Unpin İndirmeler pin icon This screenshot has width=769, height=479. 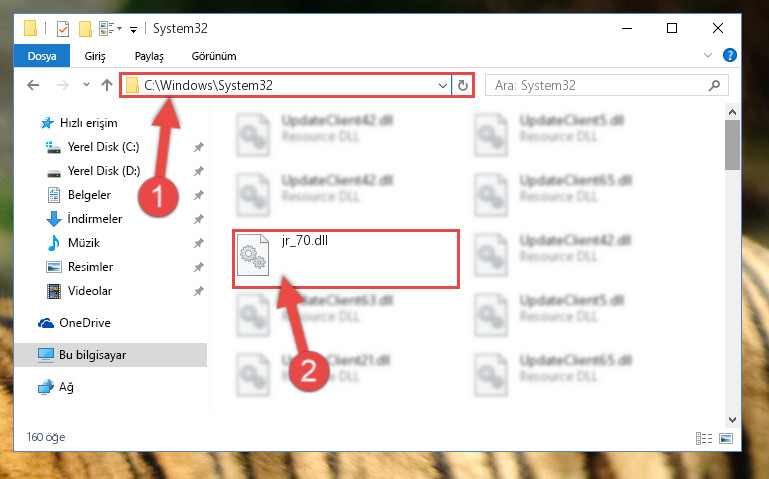198,219
